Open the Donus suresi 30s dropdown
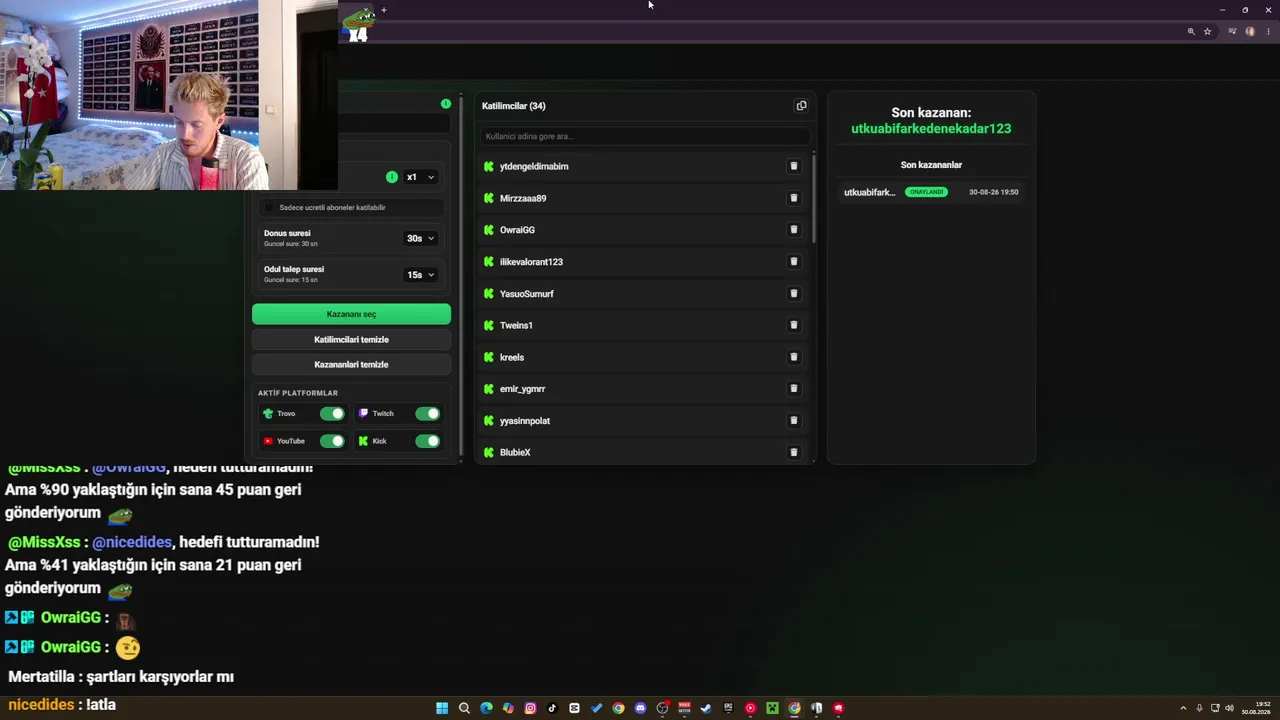The width and height of the screenshot is (1280, 720). [420, 239]
